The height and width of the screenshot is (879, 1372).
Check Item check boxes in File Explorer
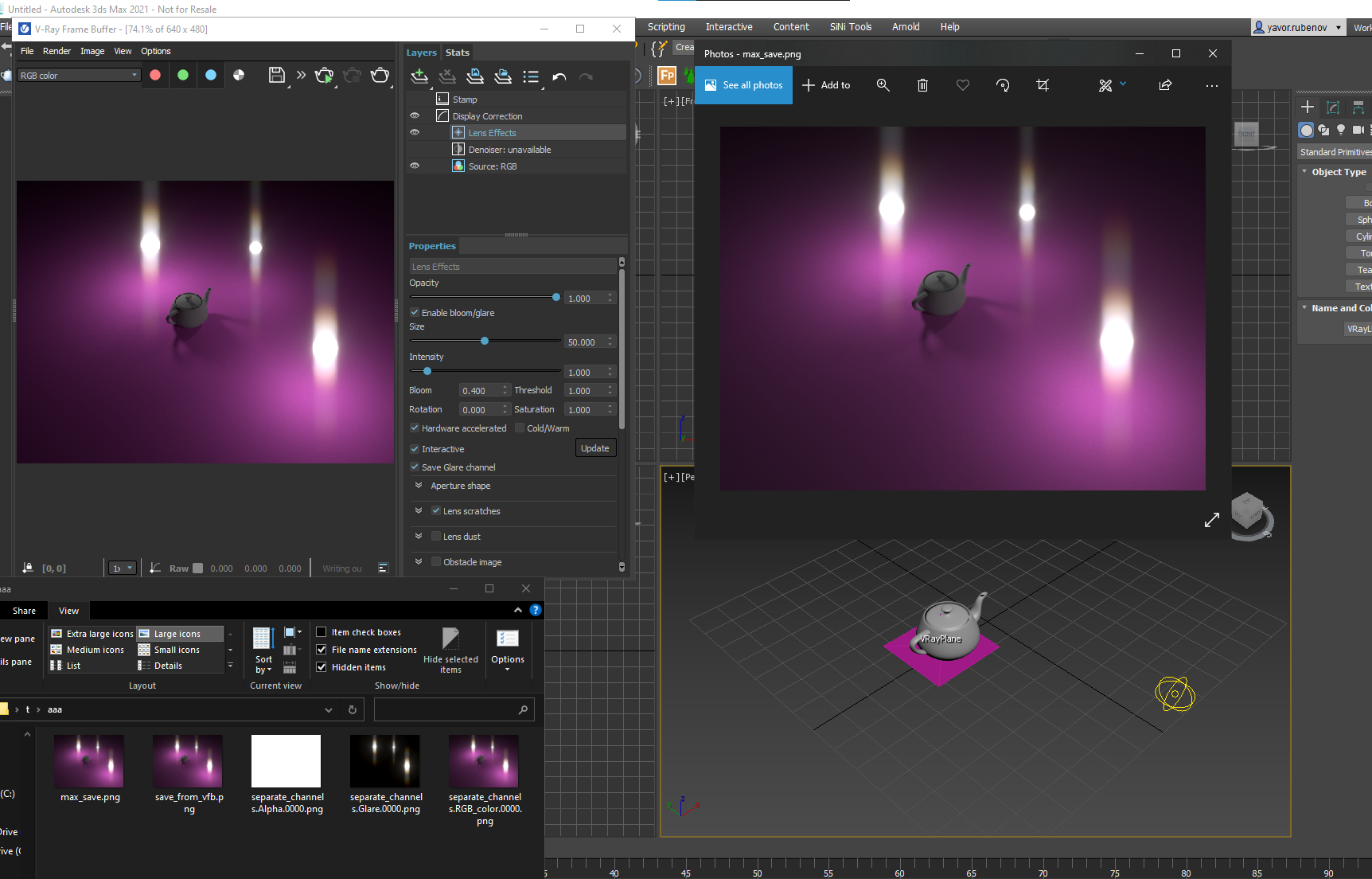(322, 632)
